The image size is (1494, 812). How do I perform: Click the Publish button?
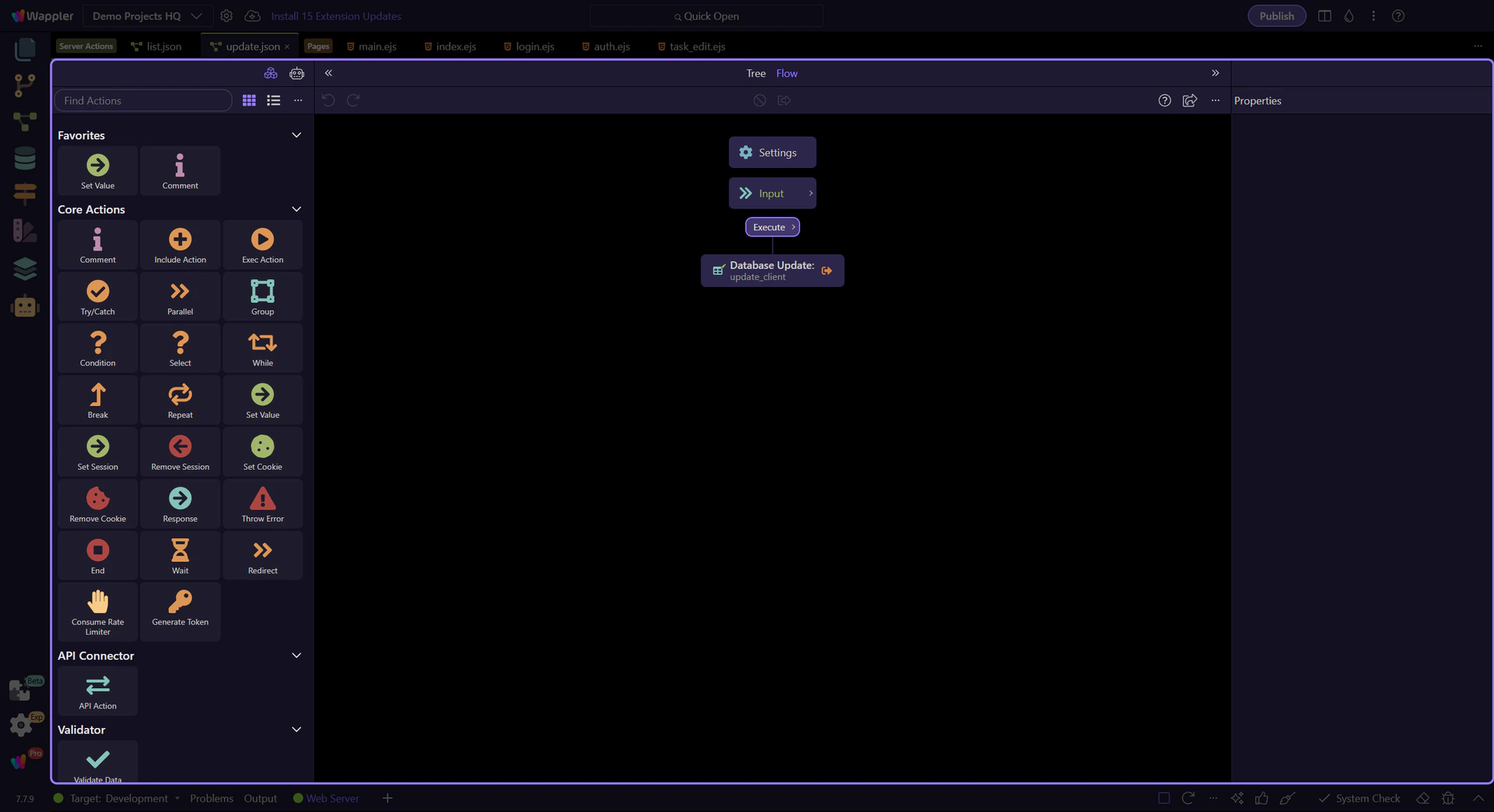[x=1276, y=16]
